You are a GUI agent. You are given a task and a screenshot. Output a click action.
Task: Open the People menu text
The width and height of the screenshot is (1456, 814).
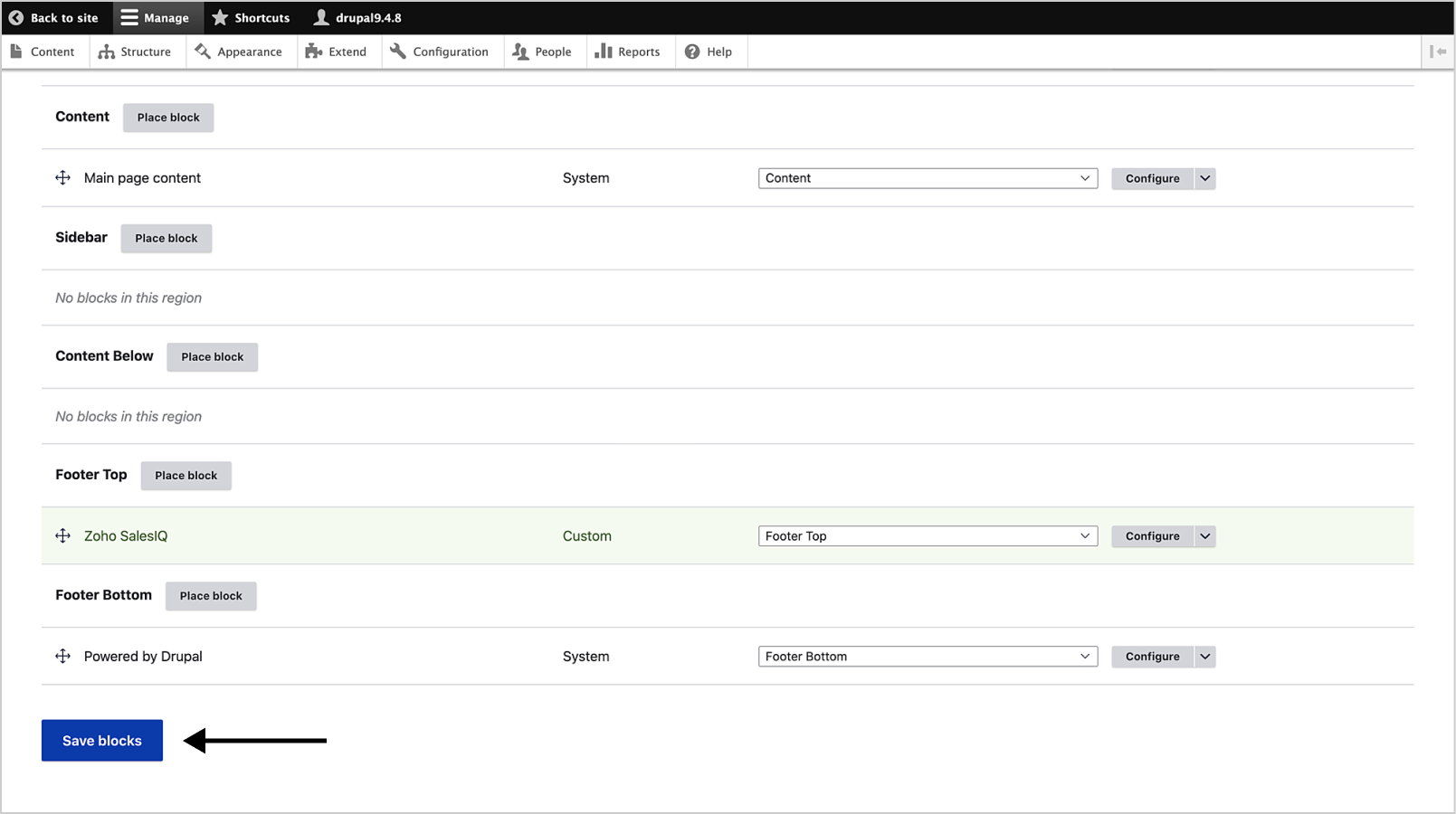coord(553,52)
